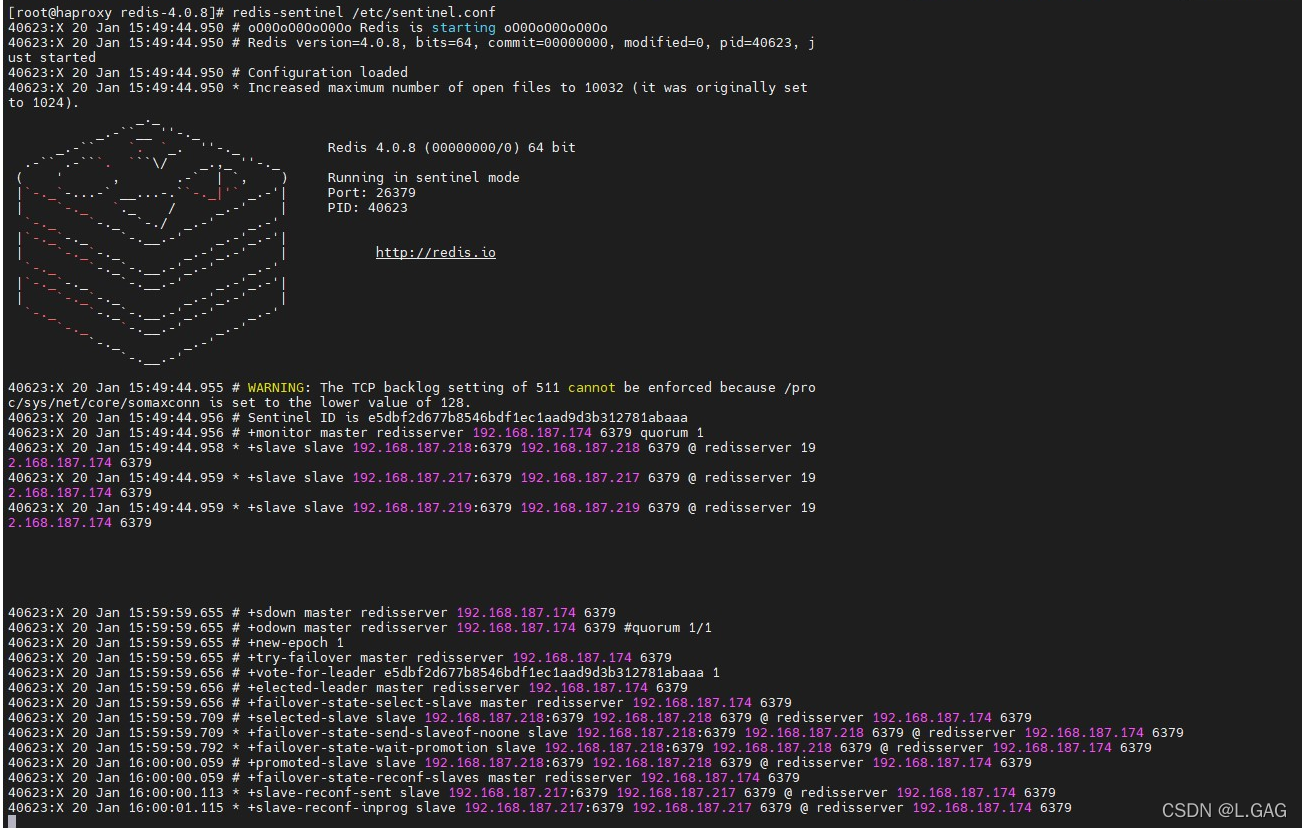The width and height of the screenshot is (1302, 828).
Task: Click the 'Redis version=4.0.8, bits=64' log line
Action: point(411,50)
